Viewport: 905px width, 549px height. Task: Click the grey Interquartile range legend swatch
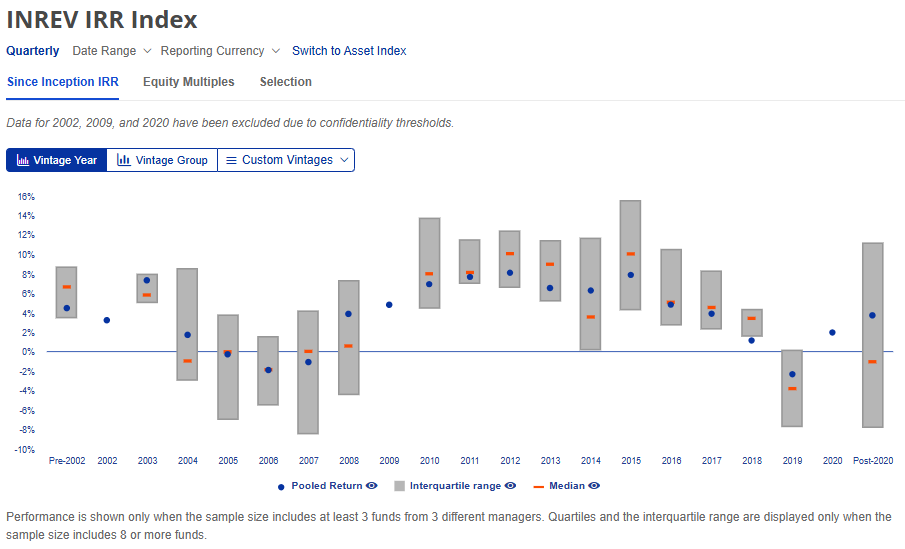[399, 486]
